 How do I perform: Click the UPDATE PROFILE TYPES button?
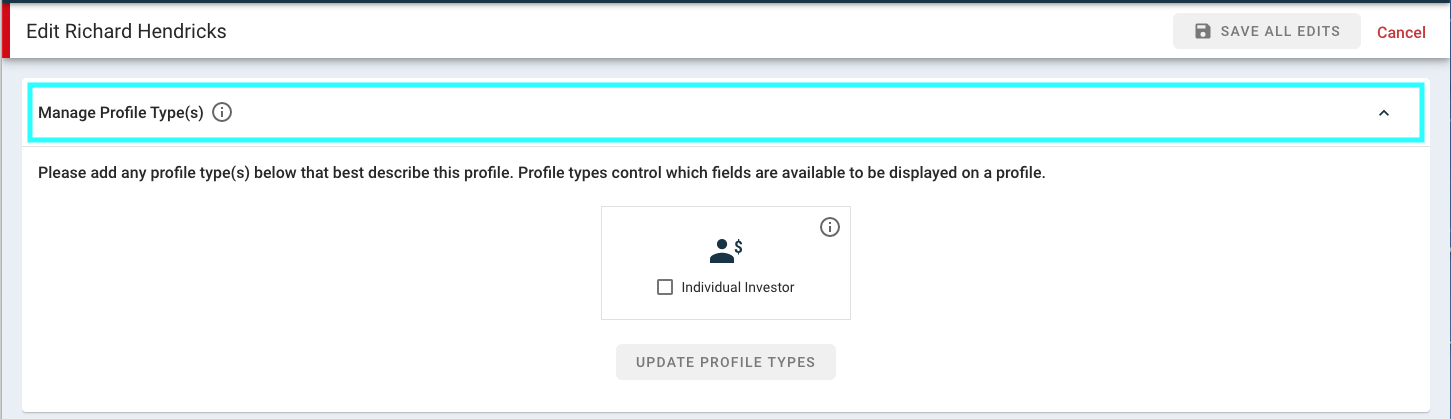pos(726,362)
